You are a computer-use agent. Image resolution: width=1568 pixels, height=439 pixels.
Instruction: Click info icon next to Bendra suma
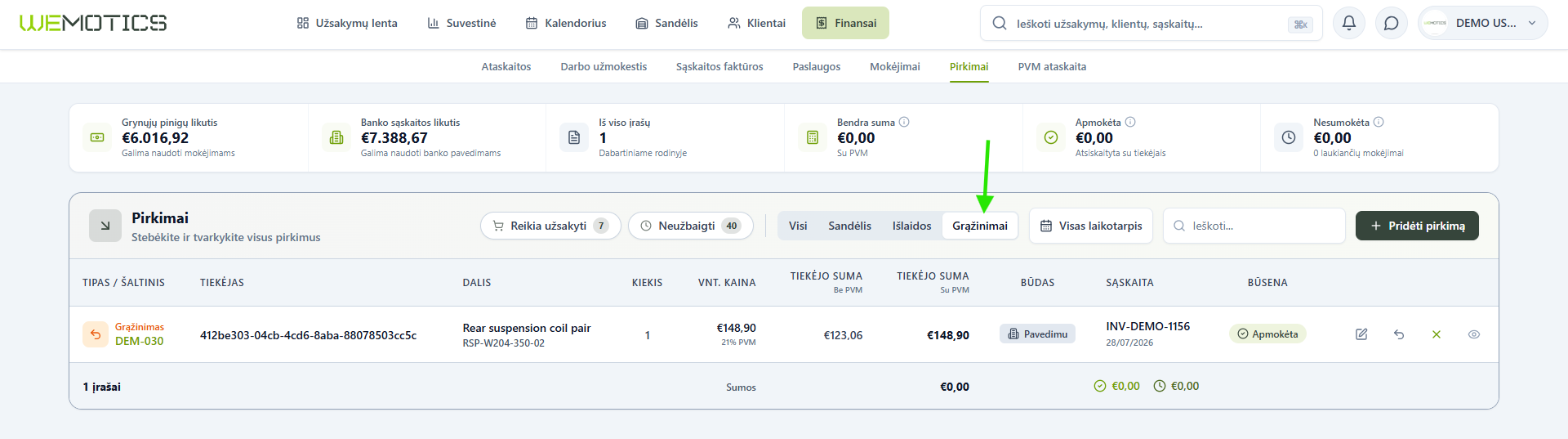904,122
